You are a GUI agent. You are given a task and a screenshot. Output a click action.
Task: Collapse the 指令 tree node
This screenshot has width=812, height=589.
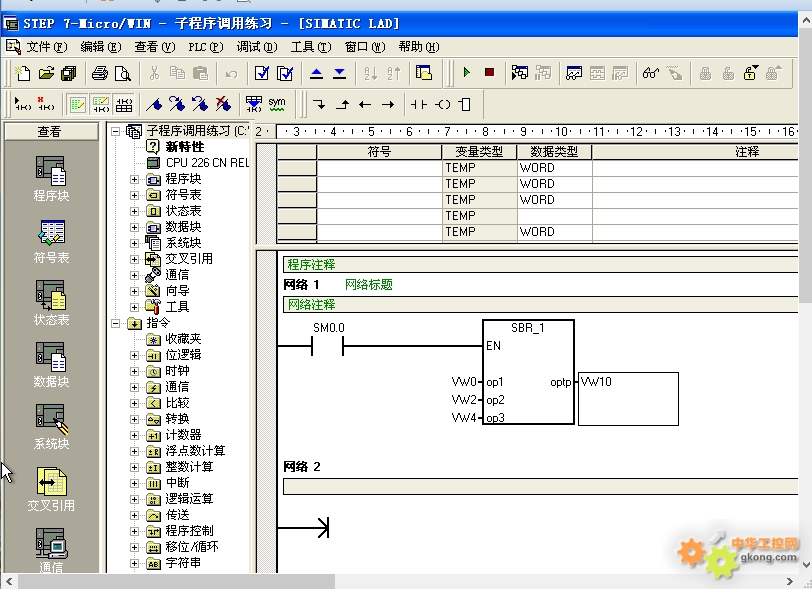[115, 323]
